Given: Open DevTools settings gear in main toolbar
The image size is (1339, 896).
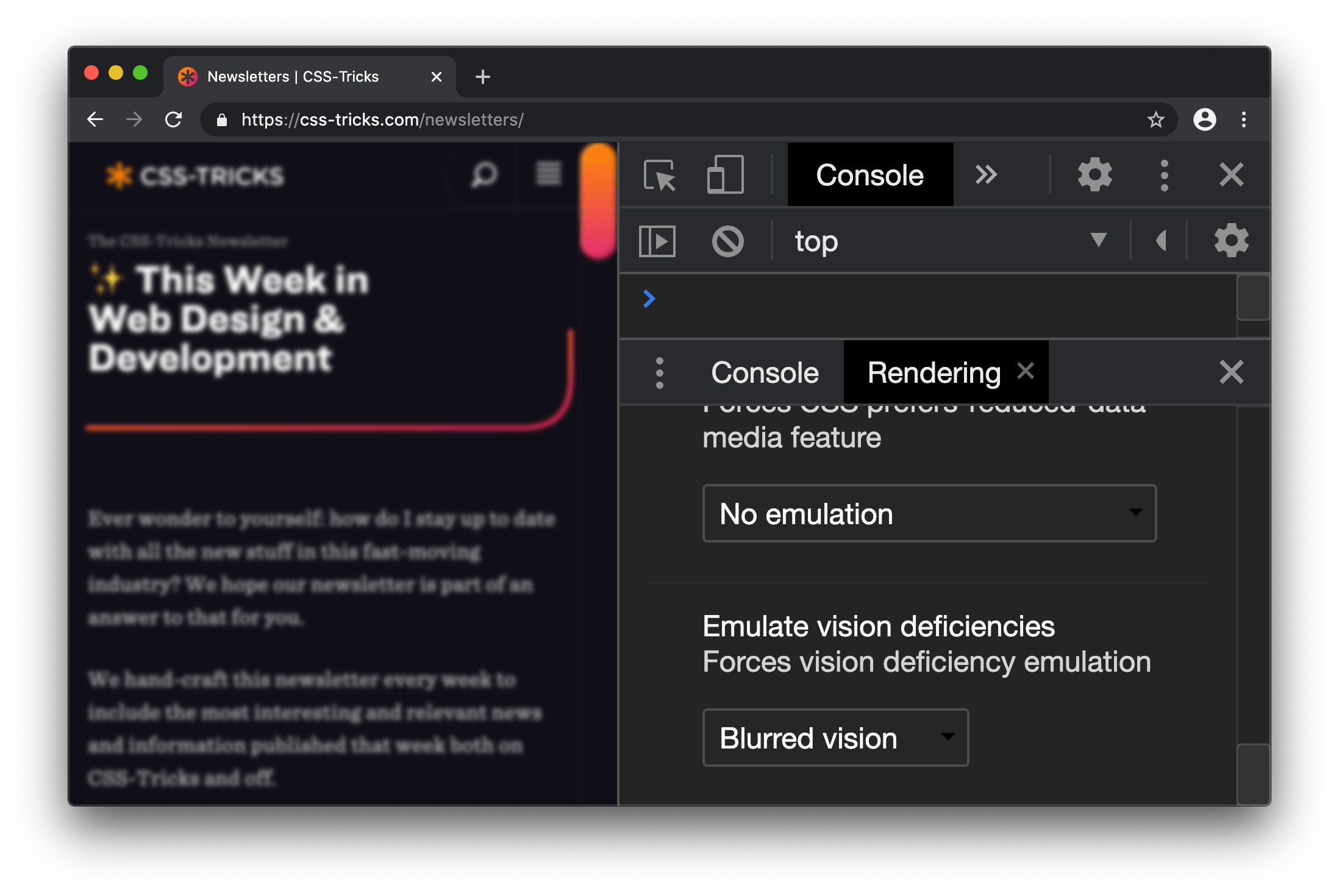Looking at the screenshot, I should pos(1094,175).
